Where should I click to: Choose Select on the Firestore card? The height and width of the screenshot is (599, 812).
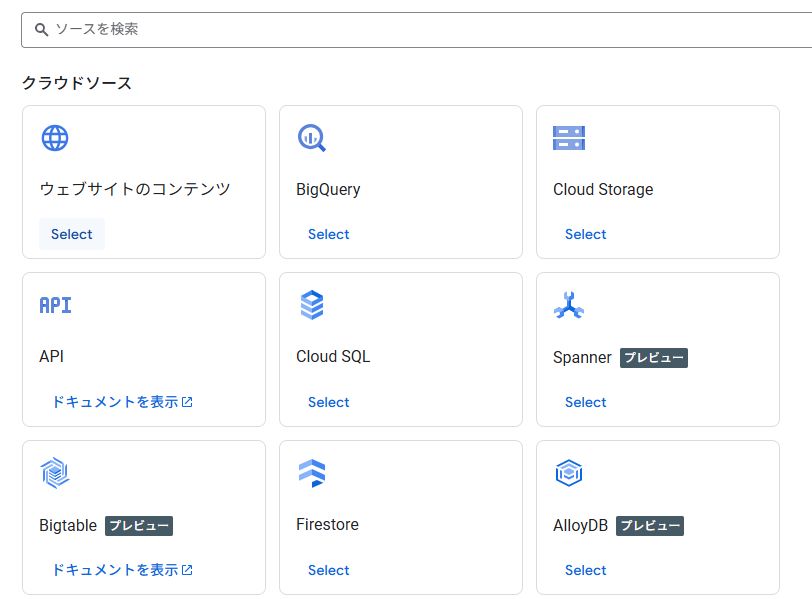[329, 570]
